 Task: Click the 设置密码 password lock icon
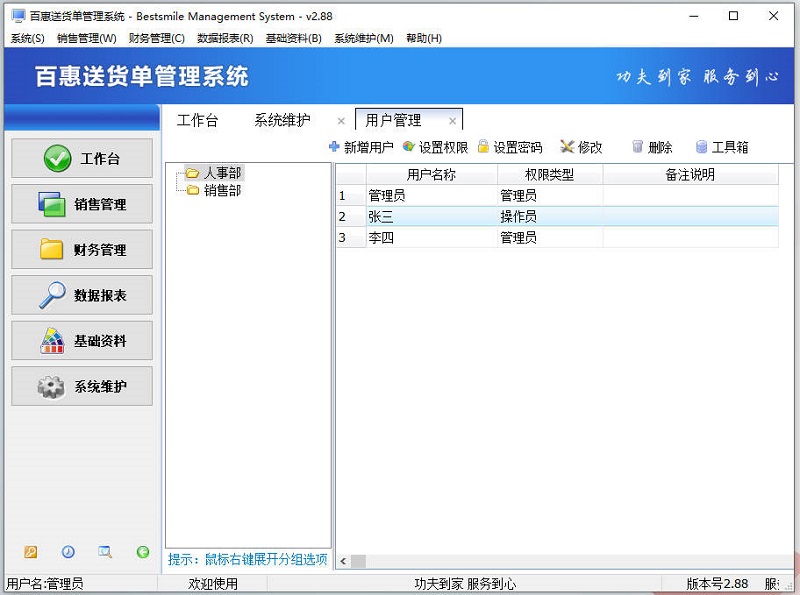486,146
